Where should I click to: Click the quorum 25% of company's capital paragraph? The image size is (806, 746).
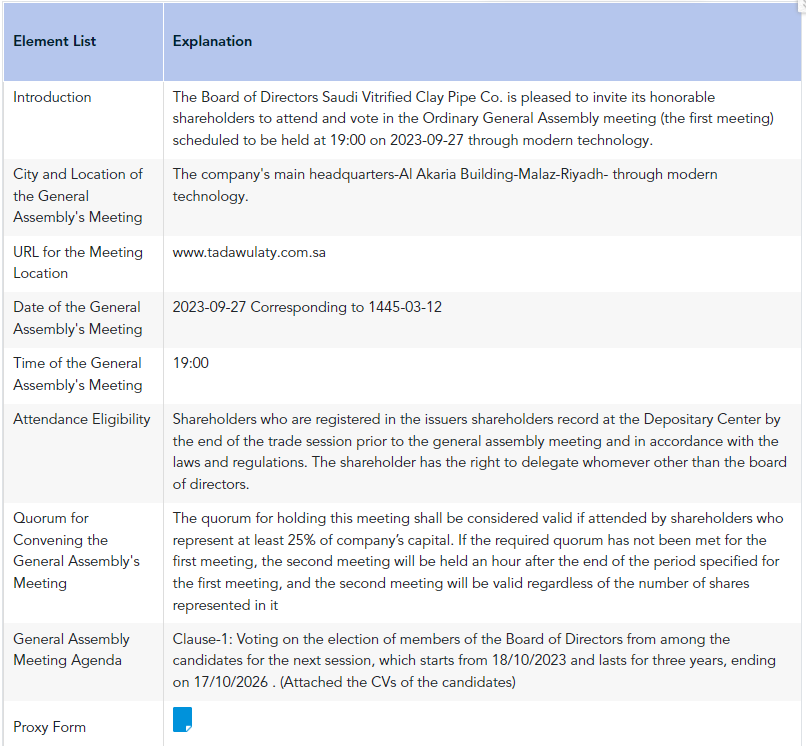(478, 562)
